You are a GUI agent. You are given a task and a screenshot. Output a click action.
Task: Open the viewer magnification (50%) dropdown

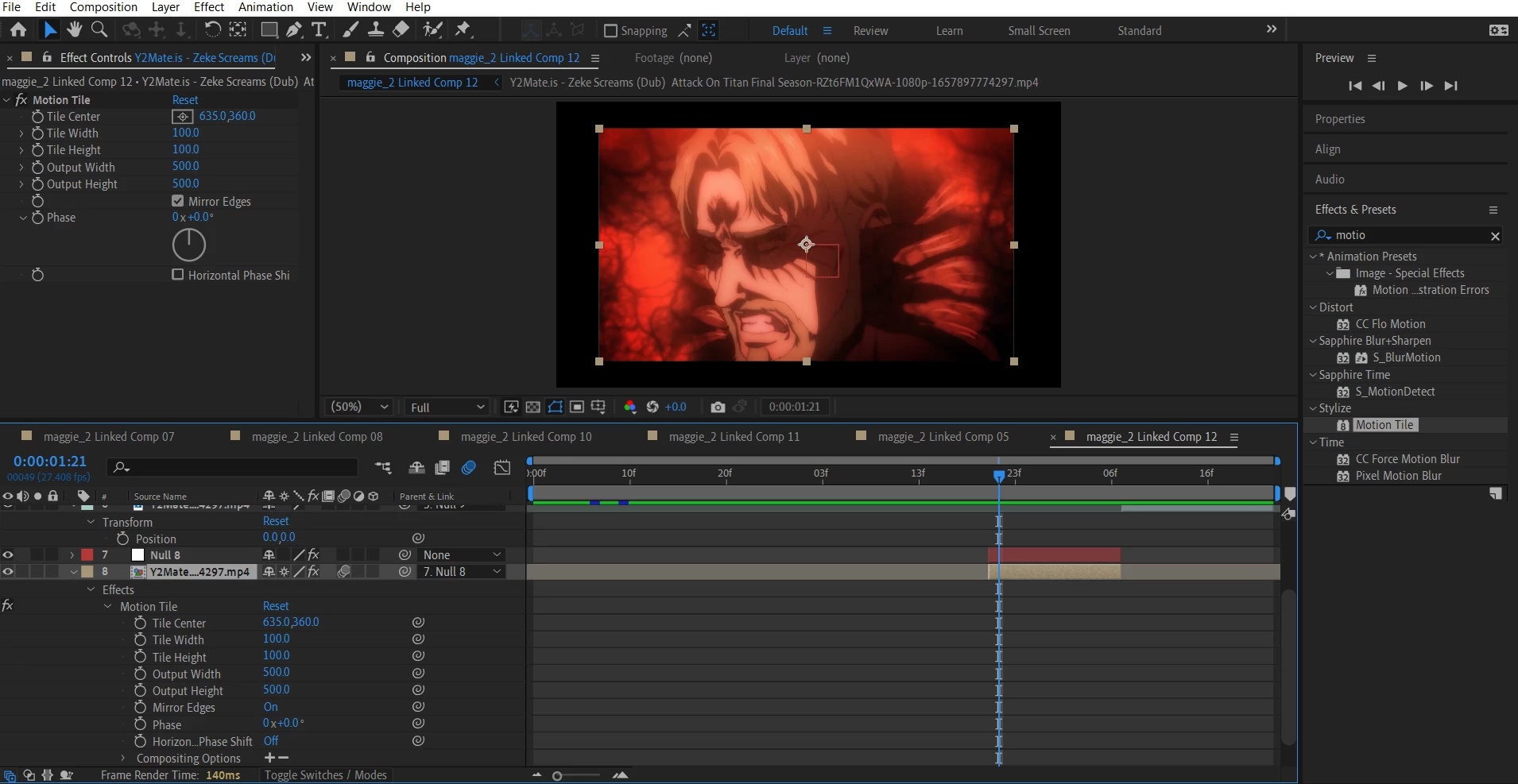click(x=360, y=407)
